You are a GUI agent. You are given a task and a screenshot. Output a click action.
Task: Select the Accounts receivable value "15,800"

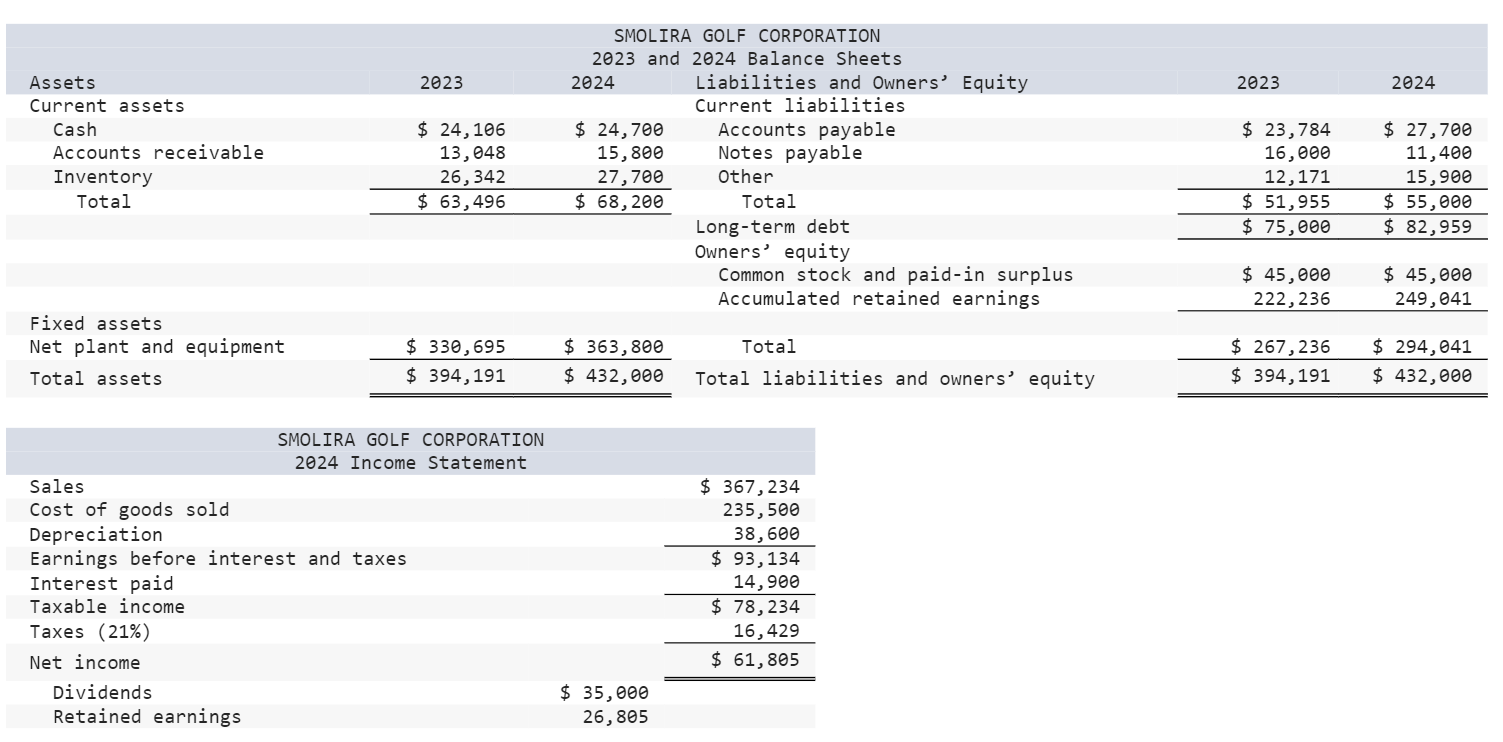(632, 153)
